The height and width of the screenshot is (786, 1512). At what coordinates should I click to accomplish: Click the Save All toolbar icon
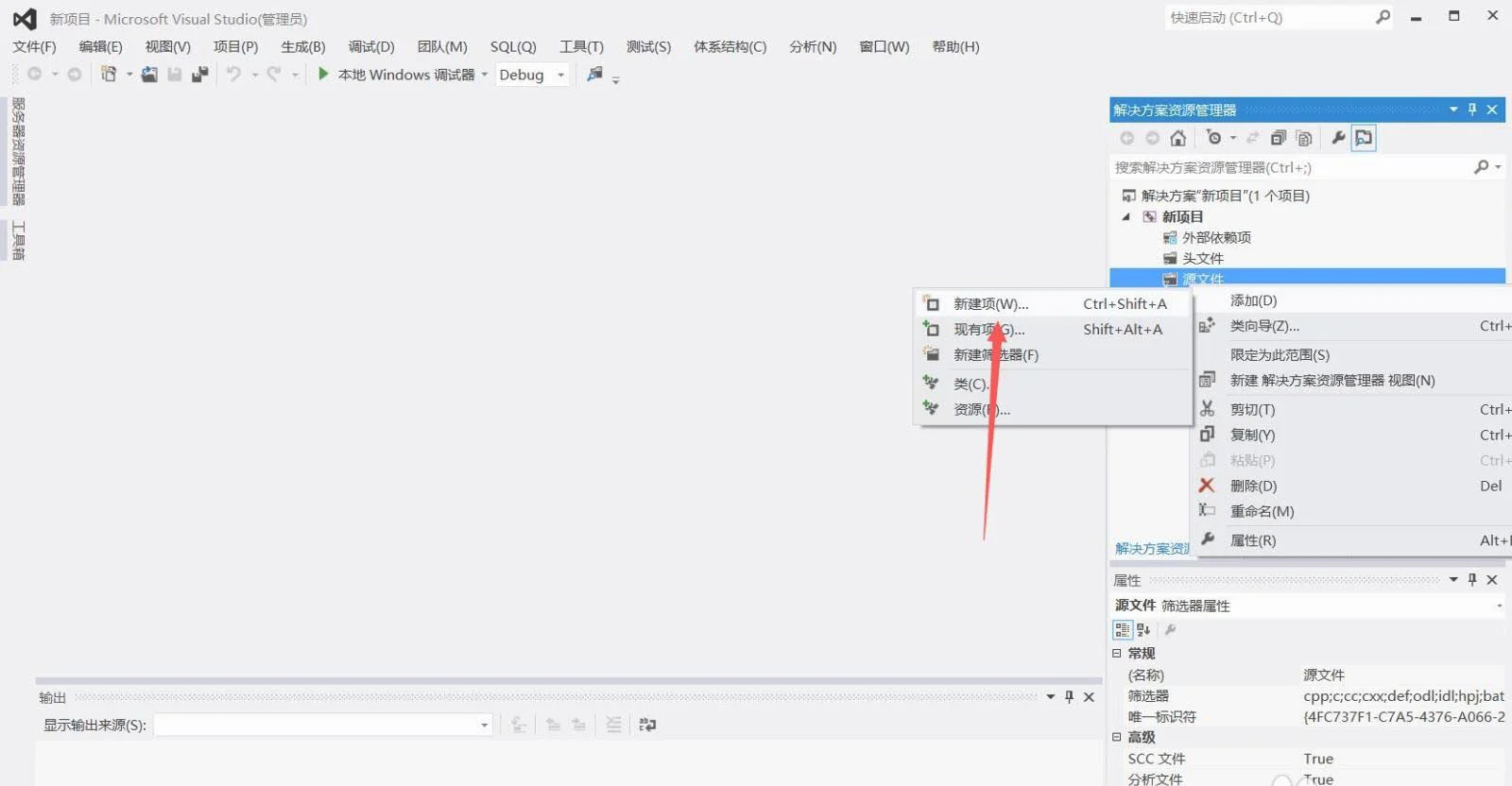[199, 75]
